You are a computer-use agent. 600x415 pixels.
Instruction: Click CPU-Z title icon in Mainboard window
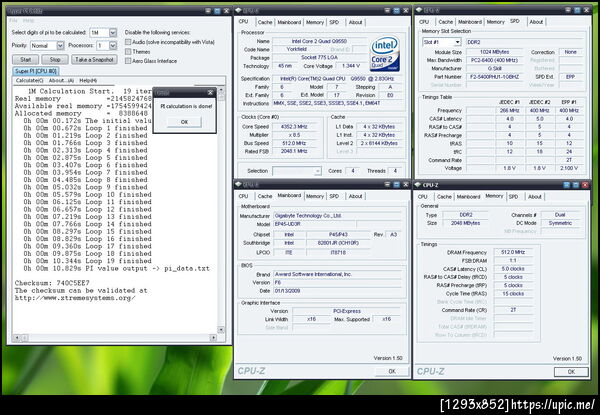point(238,184)
